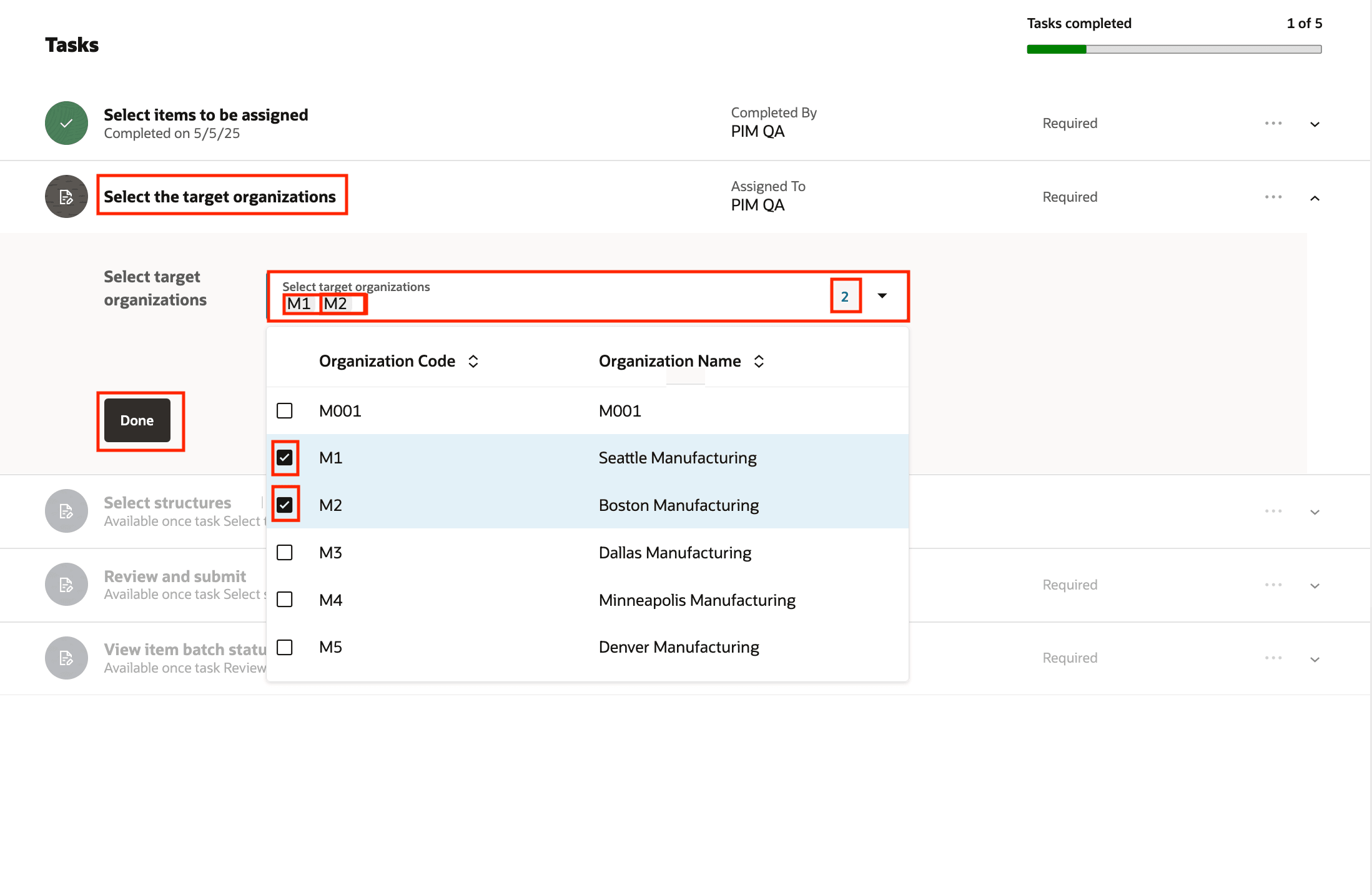Viewport: 1372px width, 895px height.
Task: Check the M001 organization checkbox
Action: [x=285, y=410]
